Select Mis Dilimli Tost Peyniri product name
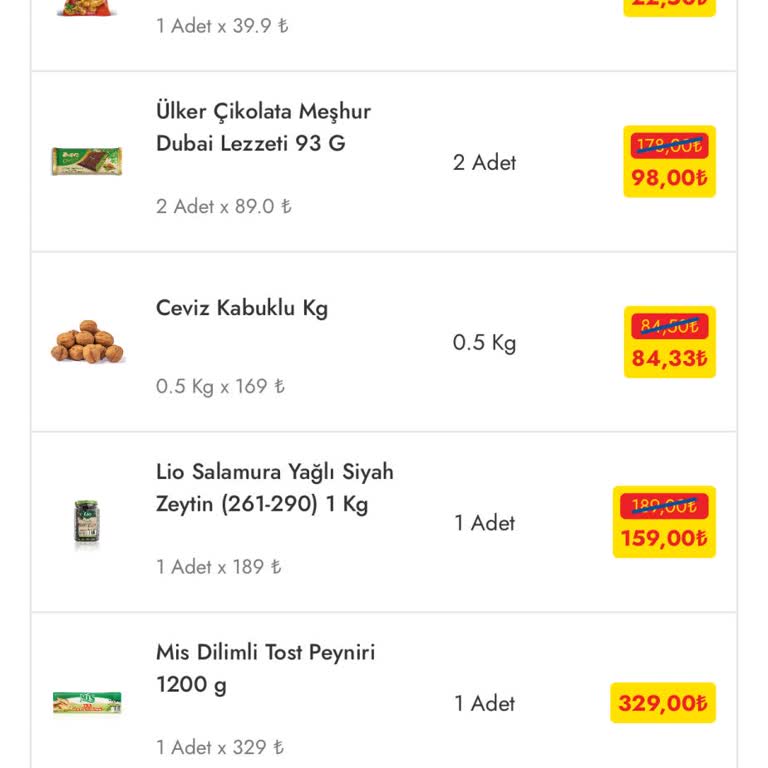This screenshot has height=768, width=768. (x=265, y=668)
